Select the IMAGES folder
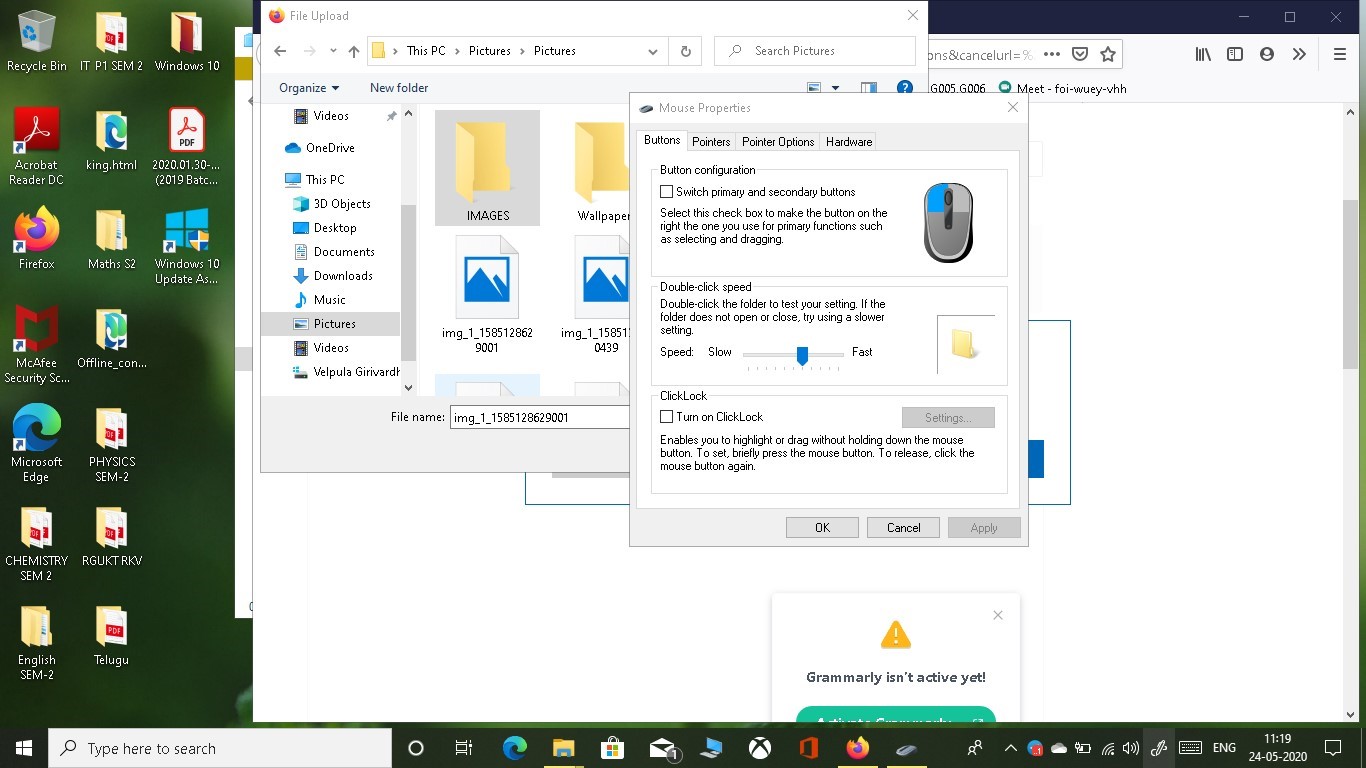The image size is (1366, 768). coord(488,168)
